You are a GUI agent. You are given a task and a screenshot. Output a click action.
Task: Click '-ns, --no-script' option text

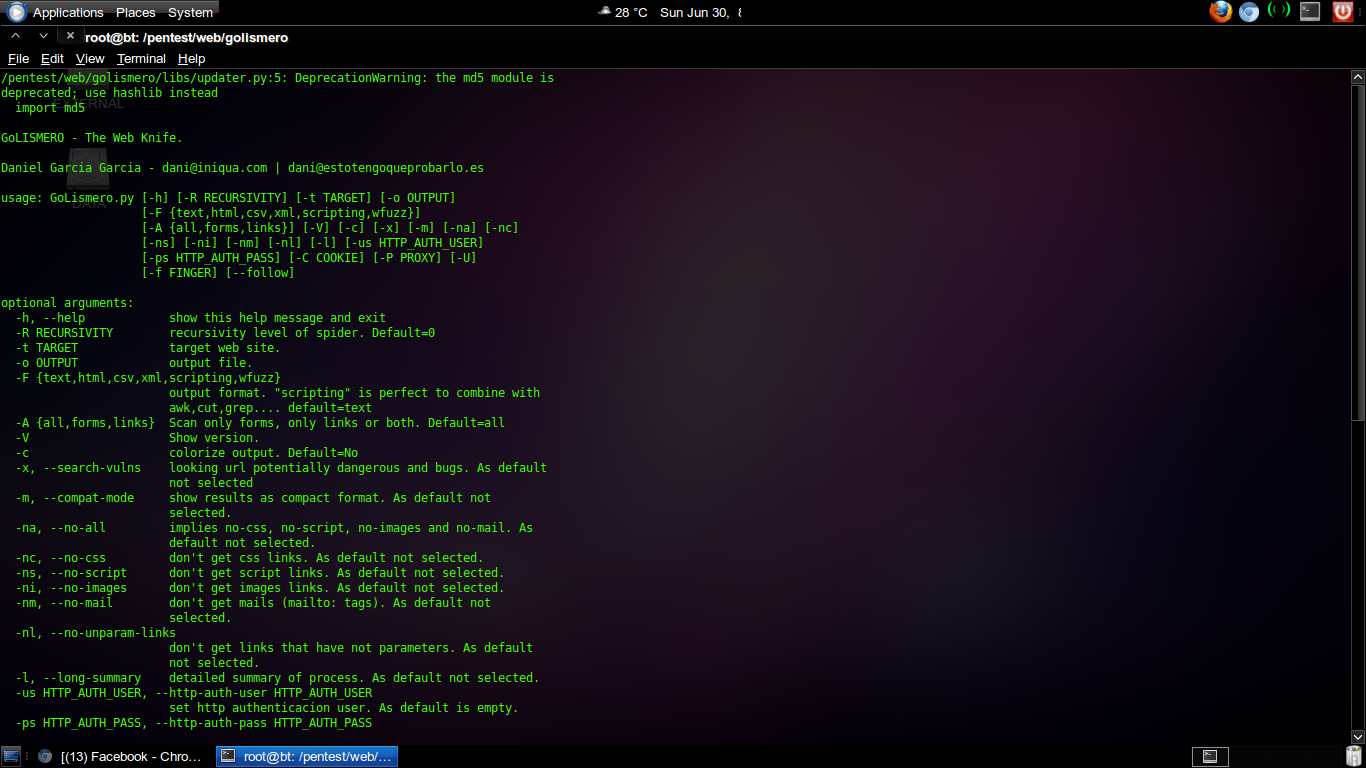pyautogui.click(x=71, y=573)
